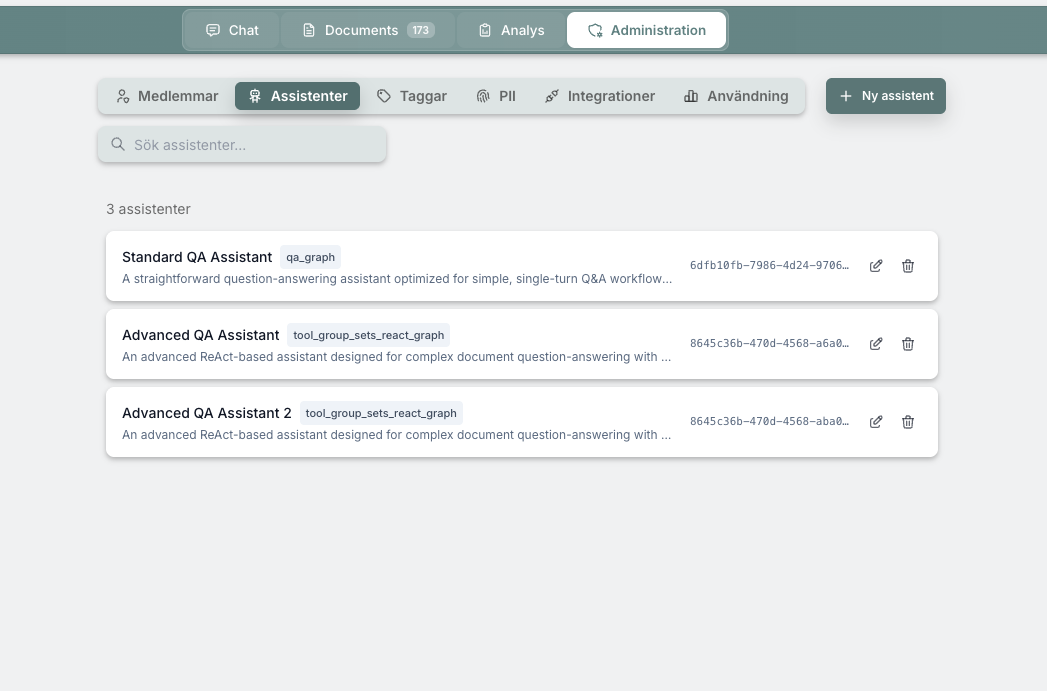The image size is (1047, 691).
Task: Go to the Medlemmar section
Action: click(167, 96)
